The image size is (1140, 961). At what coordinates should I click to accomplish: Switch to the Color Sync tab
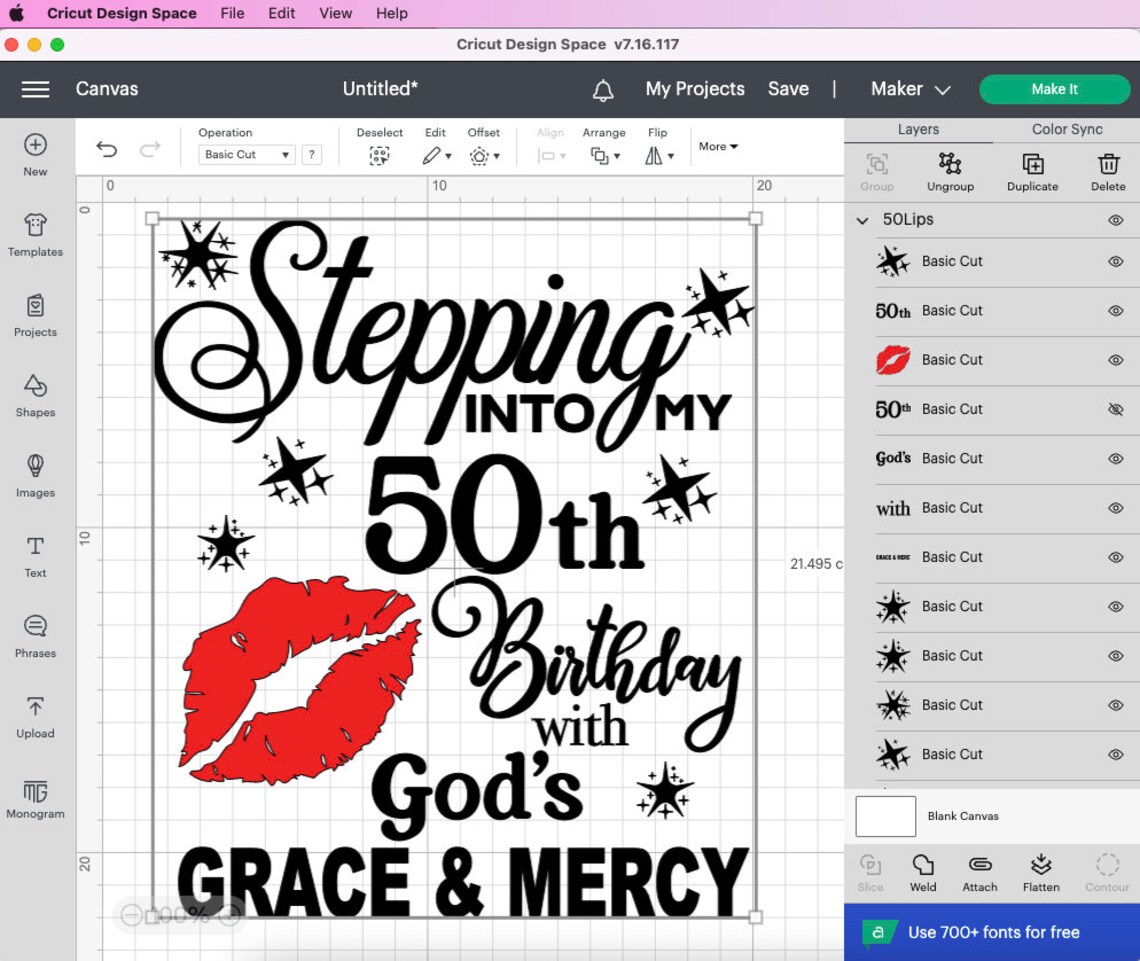[x=1065, y=129]
